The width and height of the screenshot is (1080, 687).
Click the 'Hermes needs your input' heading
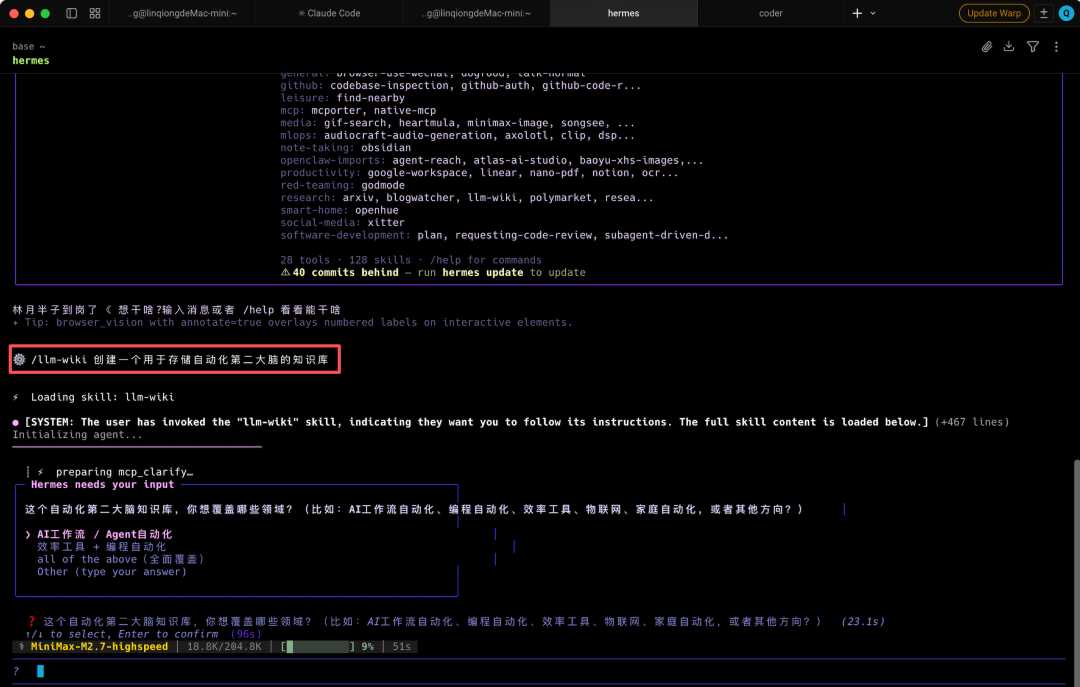coord(103,484)
